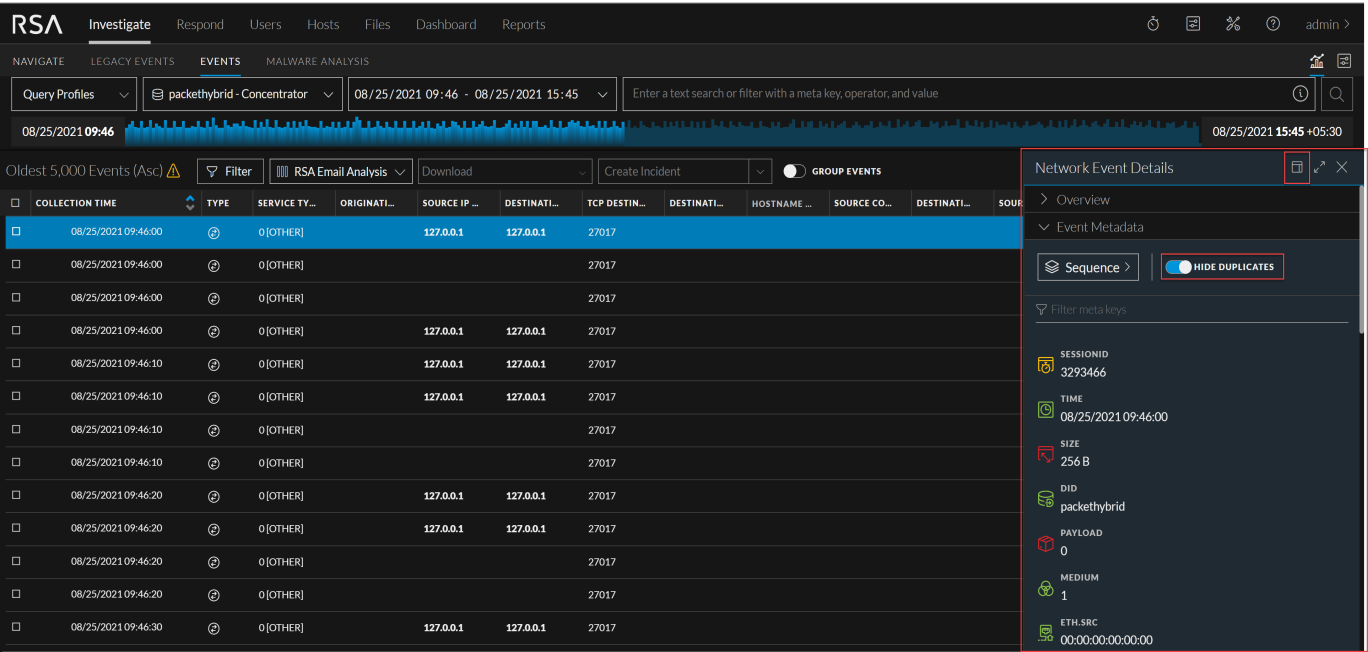Click the query info icon
1368x652 pixels.
pos(1300,94)
